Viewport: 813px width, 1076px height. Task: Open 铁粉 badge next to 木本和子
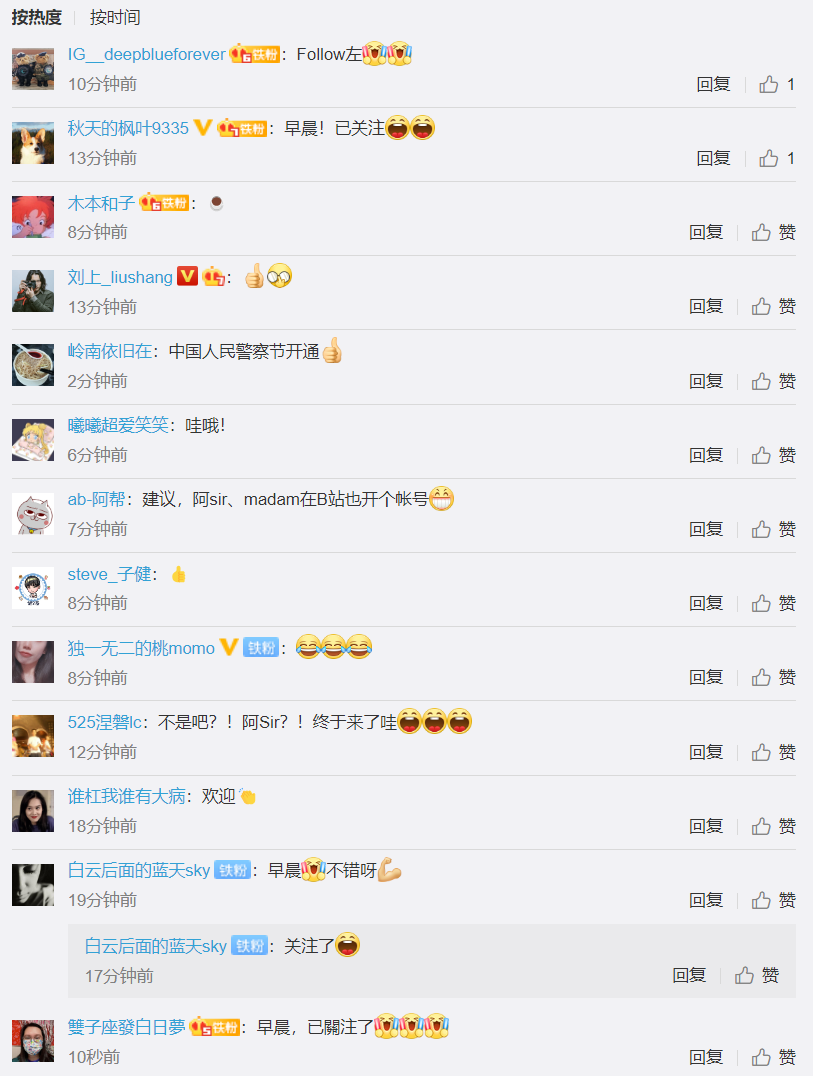pyautogui.click(x=164, y=203)
